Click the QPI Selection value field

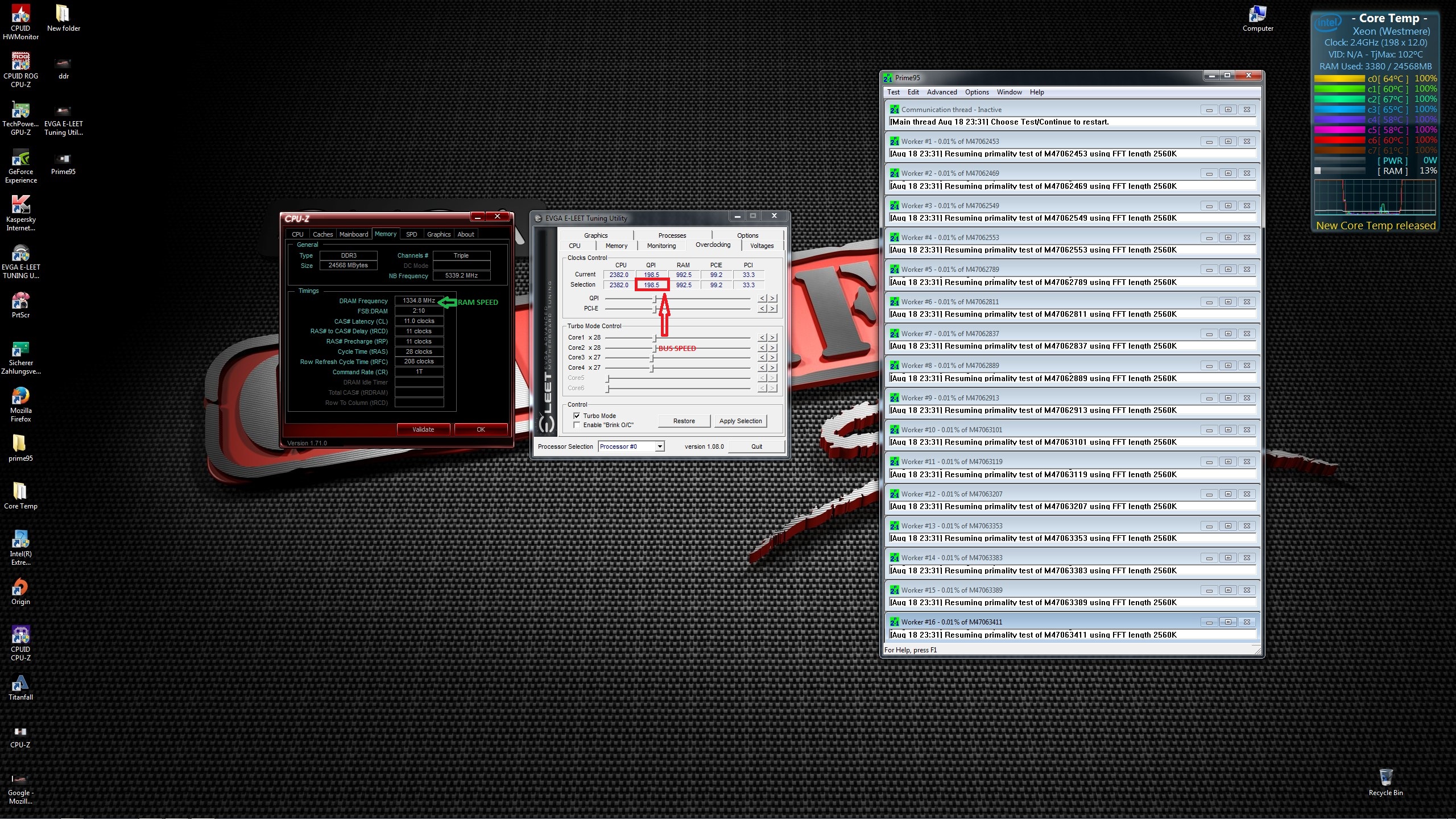coord(652,285)
